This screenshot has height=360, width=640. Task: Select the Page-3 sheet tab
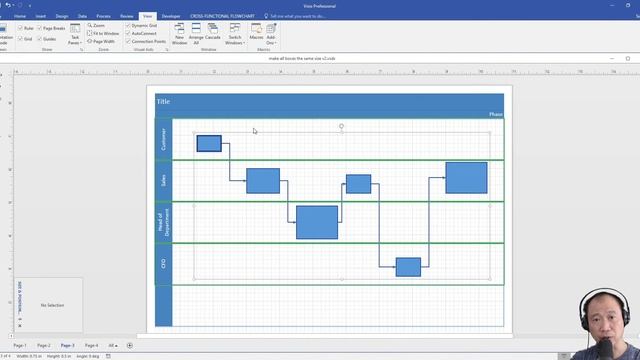tap(67, 345)
